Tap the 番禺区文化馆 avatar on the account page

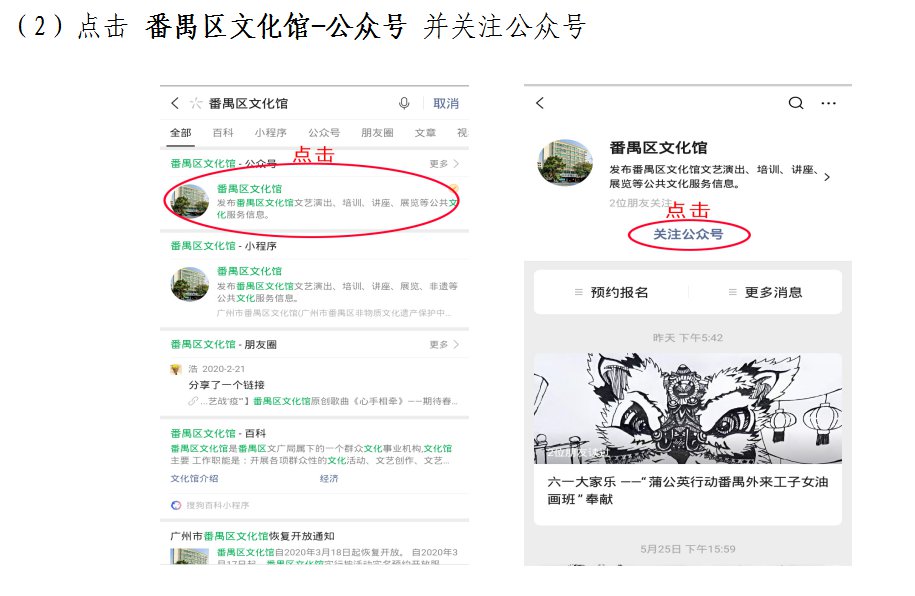(x=564, y=162)
